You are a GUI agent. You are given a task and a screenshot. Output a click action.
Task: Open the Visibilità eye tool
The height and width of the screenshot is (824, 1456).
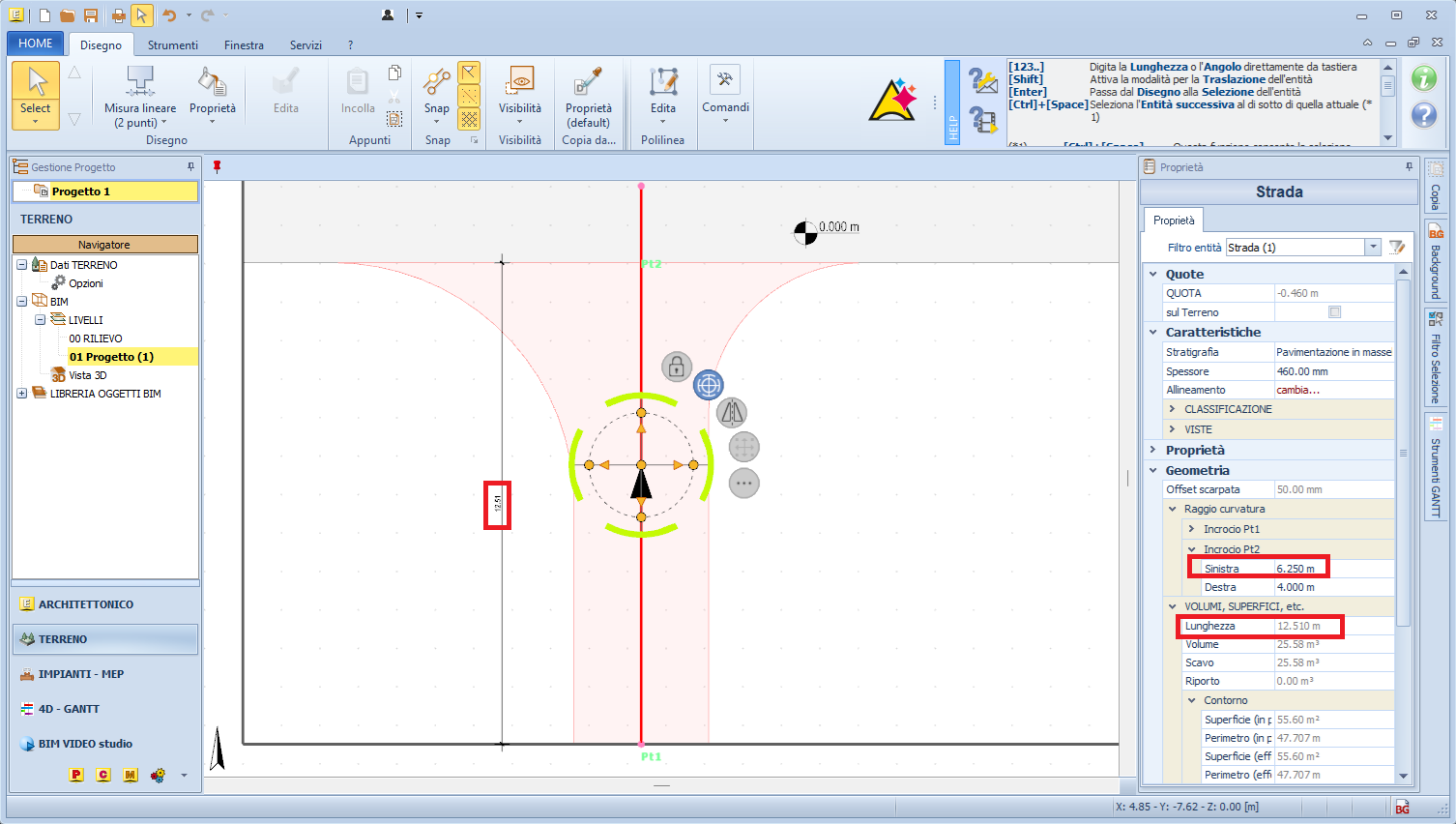520,83
